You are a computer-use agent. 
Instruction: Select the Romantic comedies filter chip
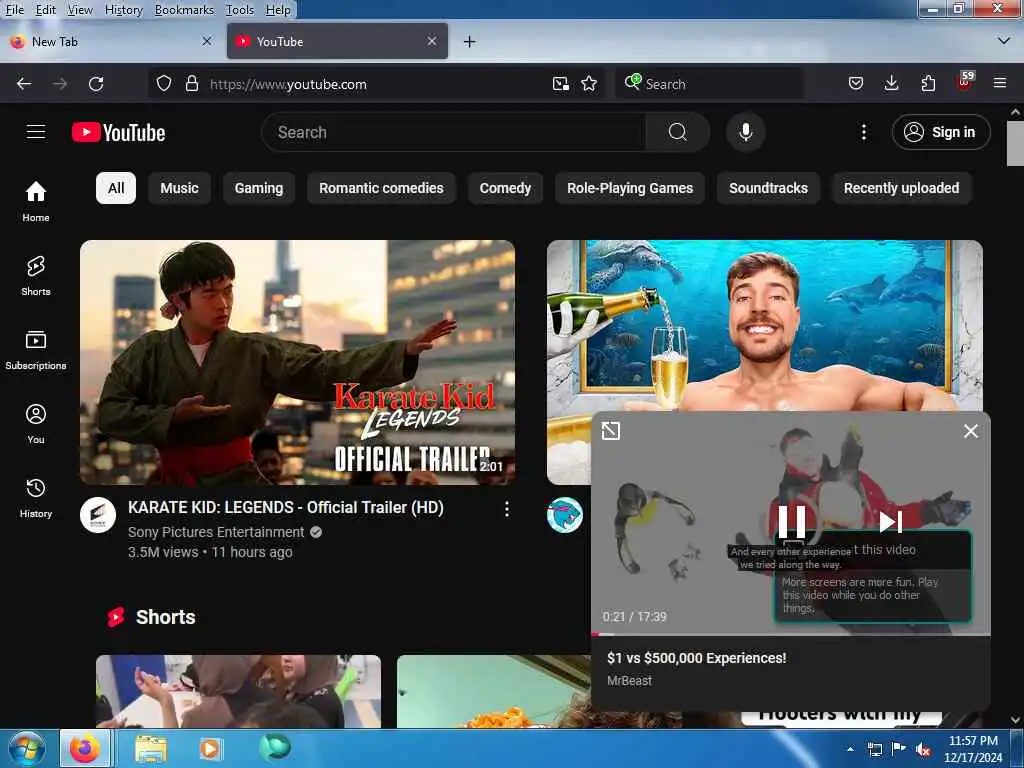click(381, 188)
